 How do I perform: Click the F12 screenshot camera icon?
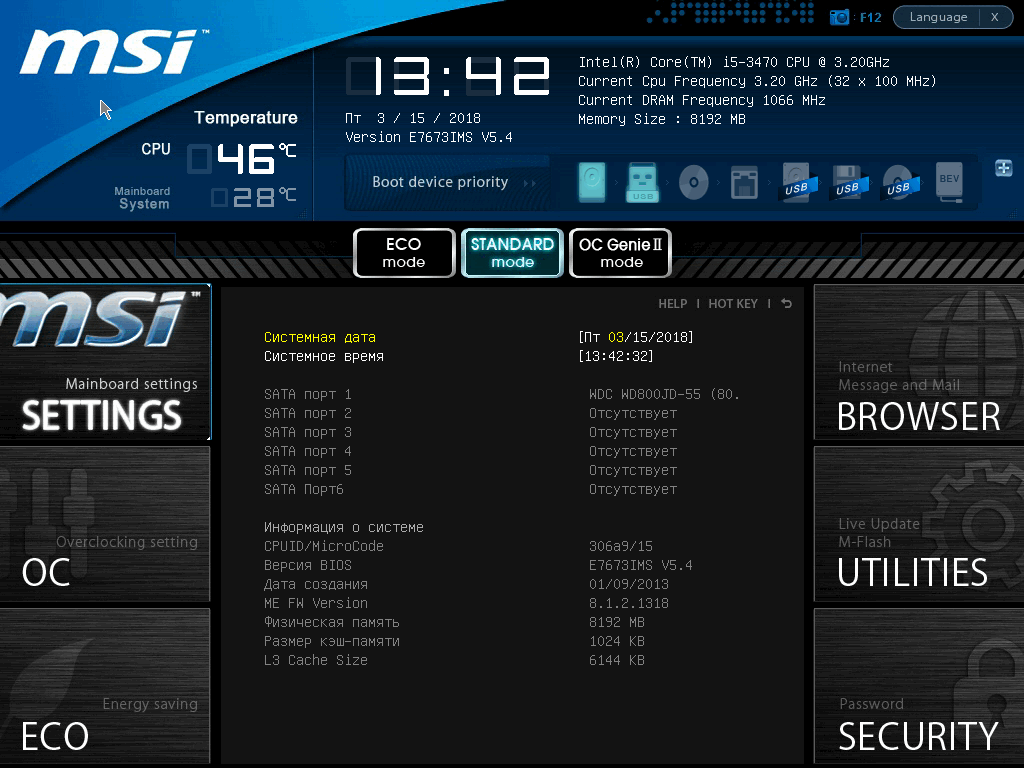point(839,17)
